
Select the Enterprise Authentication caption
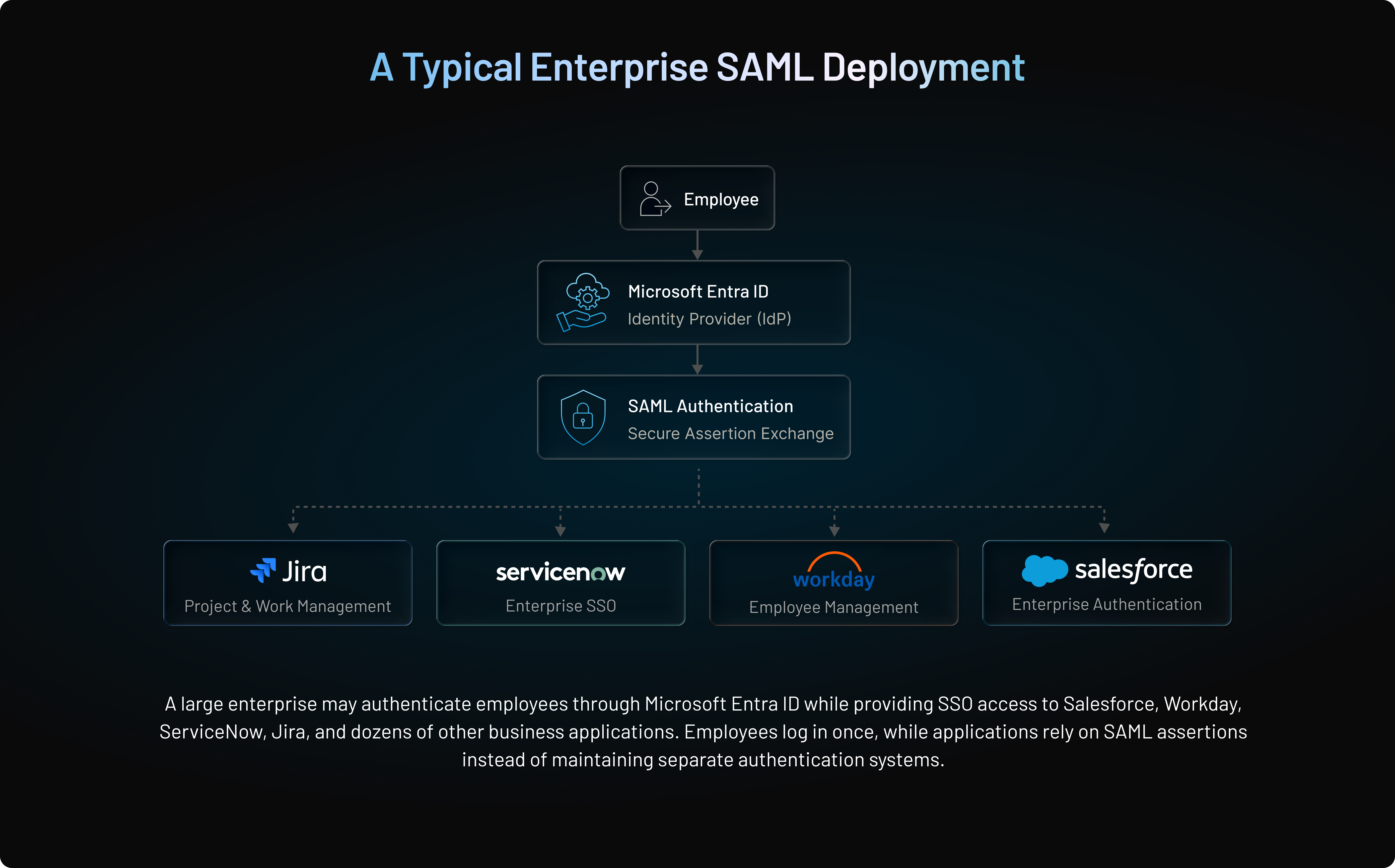[x=1107, y=604]
